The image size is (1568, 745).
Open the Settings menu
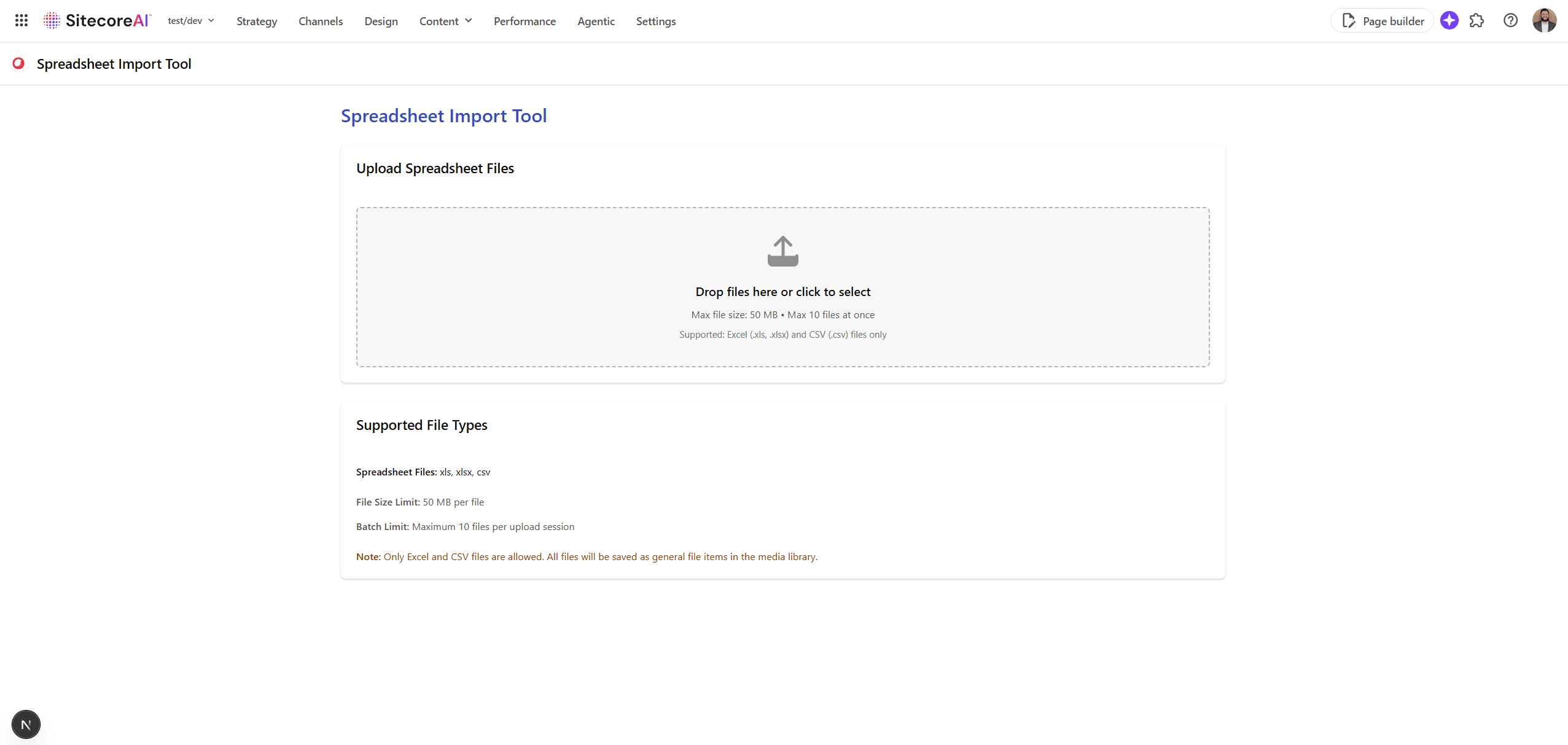(655, 21)
